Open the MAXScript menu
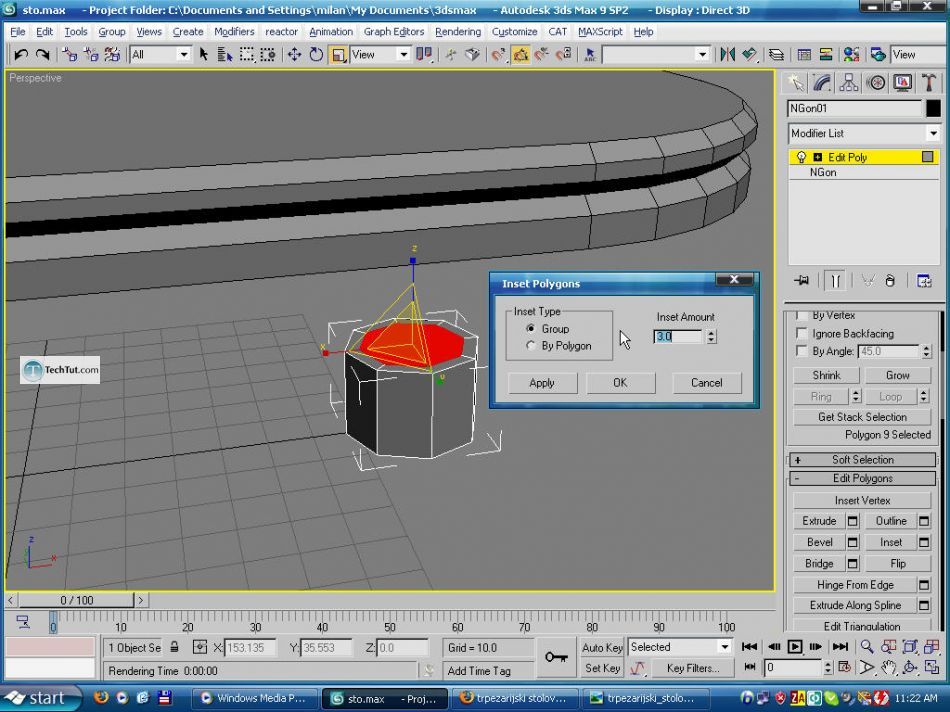Viewport: 950px width, 712px height. pyautogui.click(x=600, y=32)
